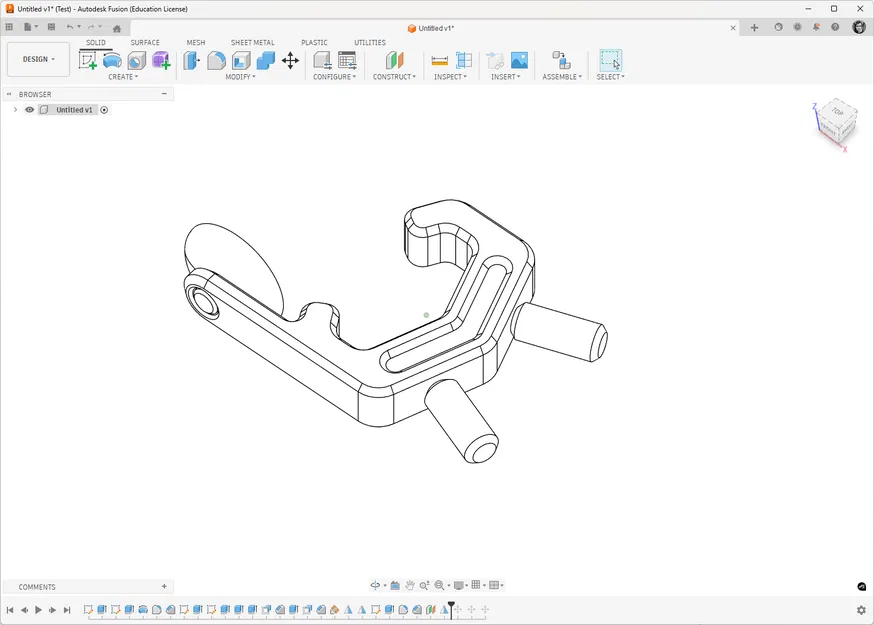This screenshot has height=625, width=874.
Task: Toggle visibility eye of Untitled v1
Action: tap(30, 110)
